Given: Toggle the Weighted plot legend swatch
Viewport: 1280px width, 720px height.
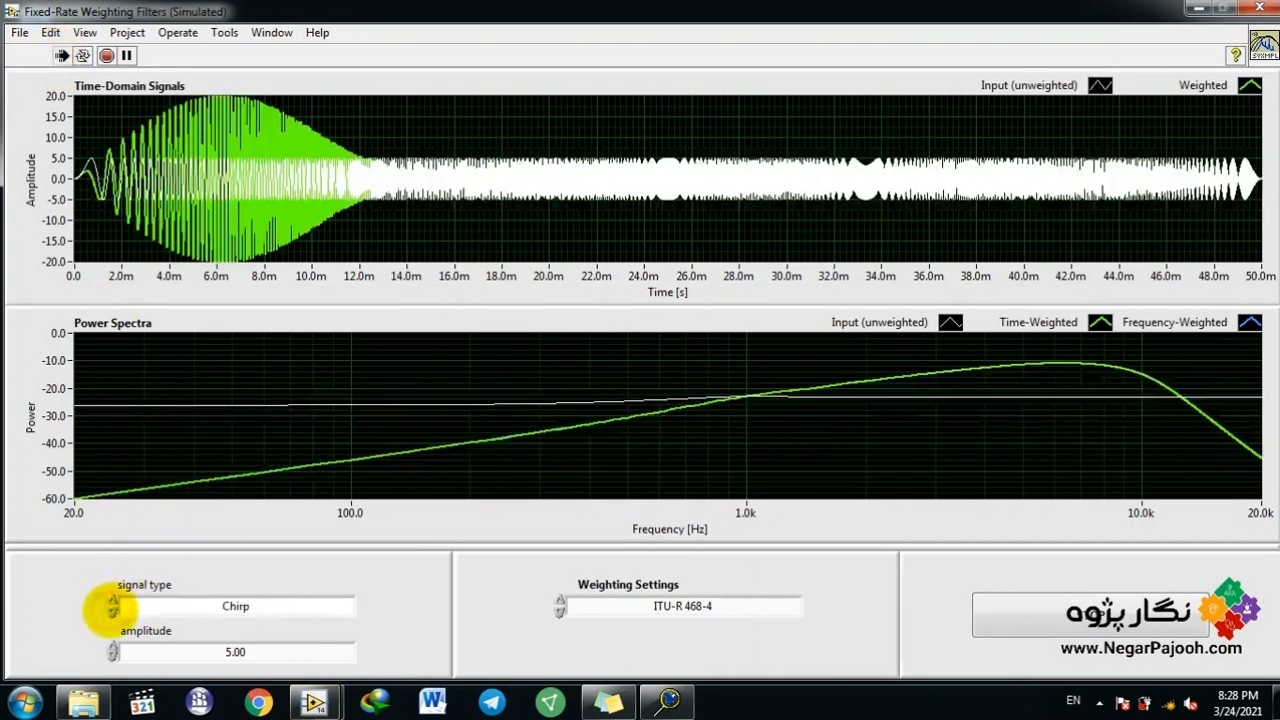Looking at the screenshot, I should coord(1250,86).
